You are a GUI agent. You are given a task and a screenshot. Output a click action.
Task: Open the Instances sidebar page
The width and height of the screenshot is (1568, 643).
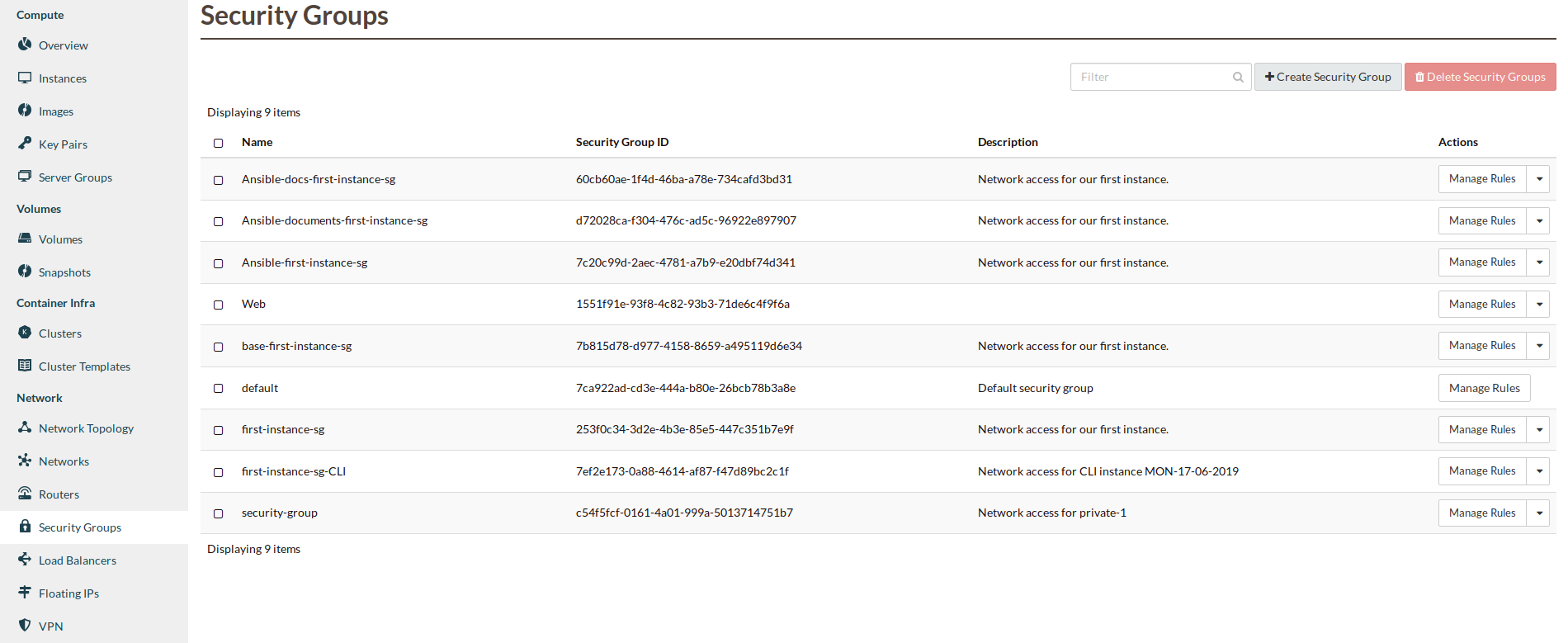(x=63, y=78)
